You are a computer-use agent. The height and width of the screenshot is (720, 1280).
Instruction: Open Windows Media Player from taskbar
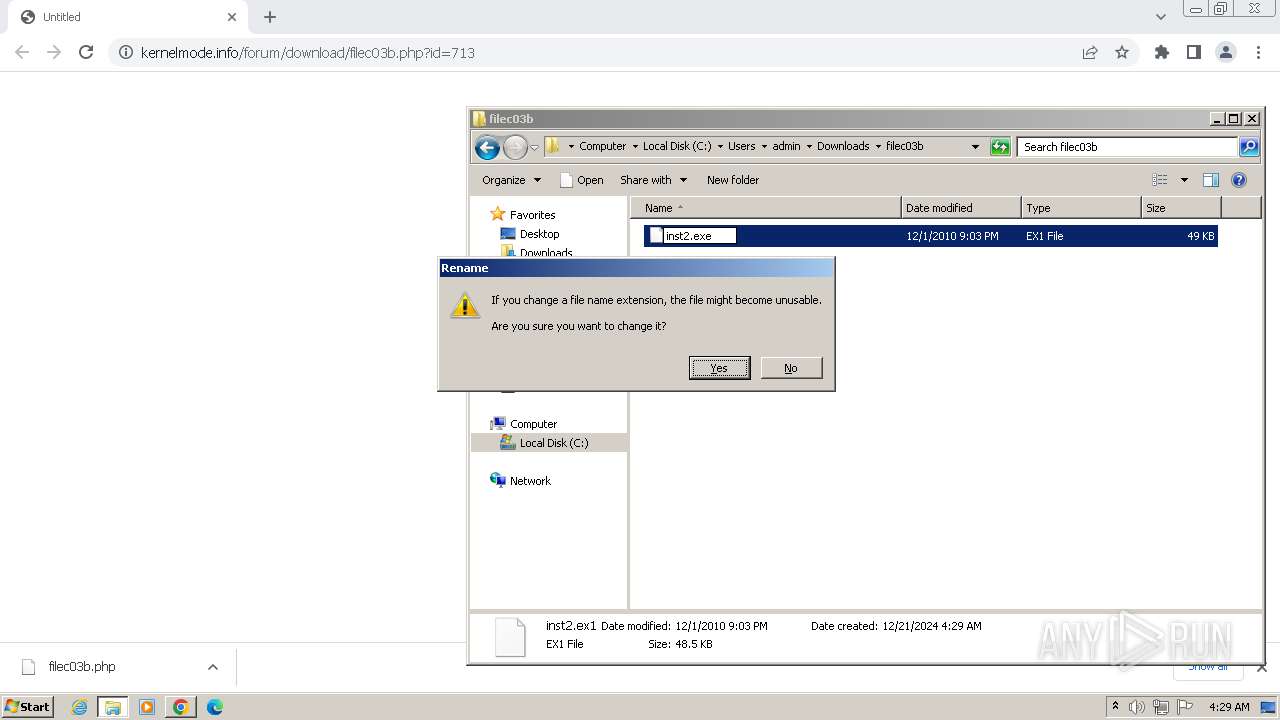147,707
